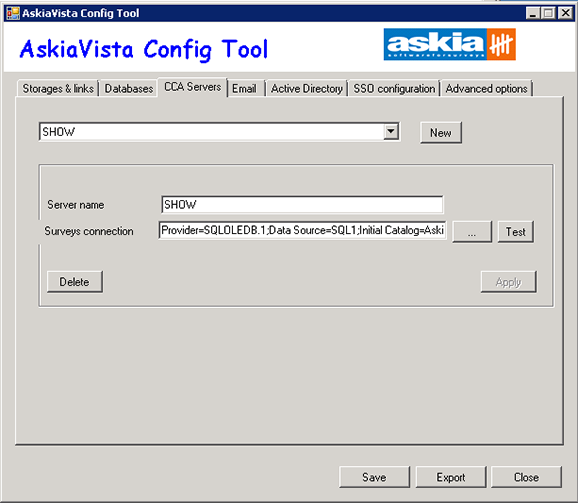578x503 pixels.
Task: Open the Active Directory tab
Action: [307, 89]
